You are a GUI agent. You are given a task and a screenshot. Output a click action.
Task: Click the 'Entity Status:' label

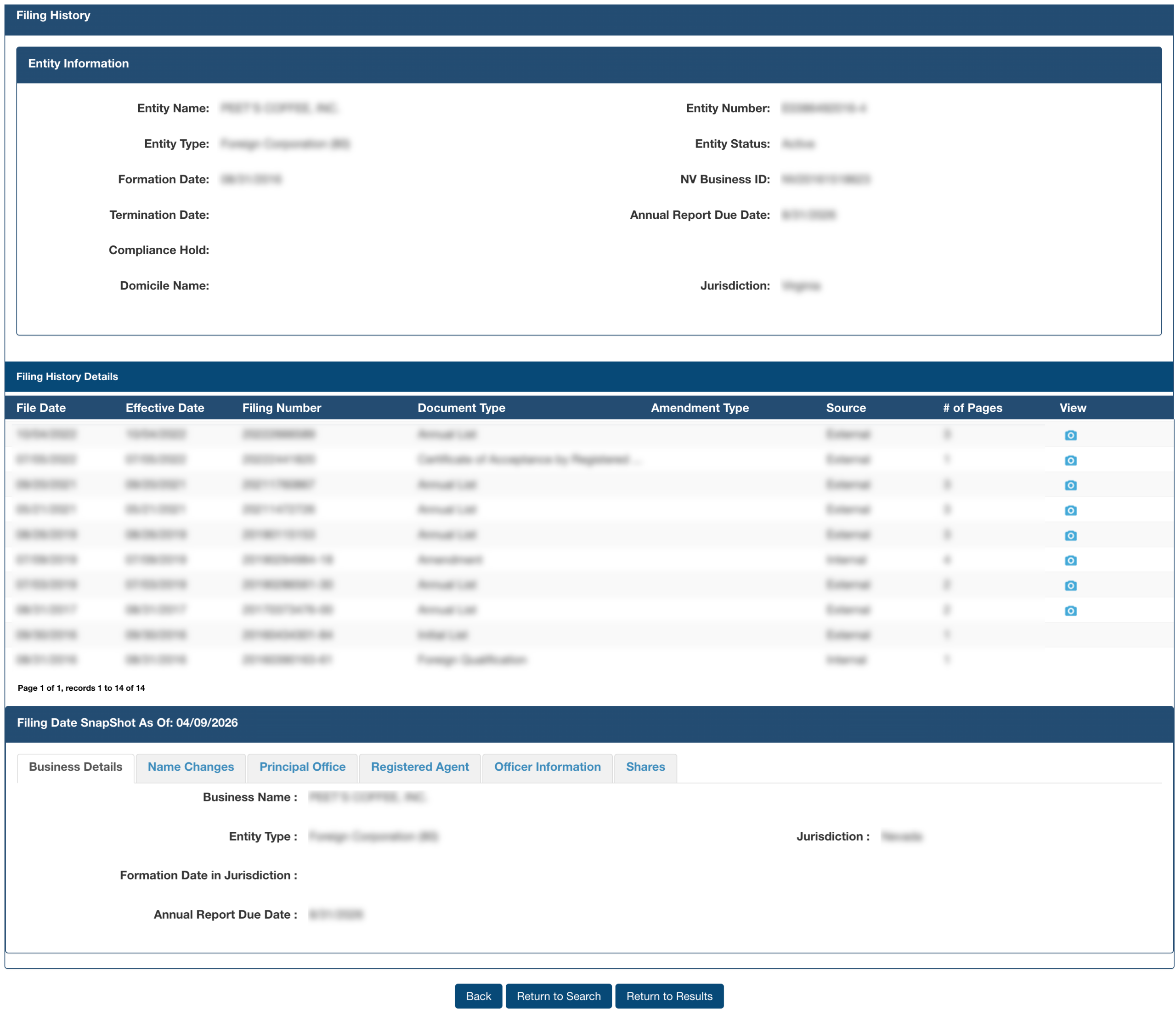click(732, 144)
